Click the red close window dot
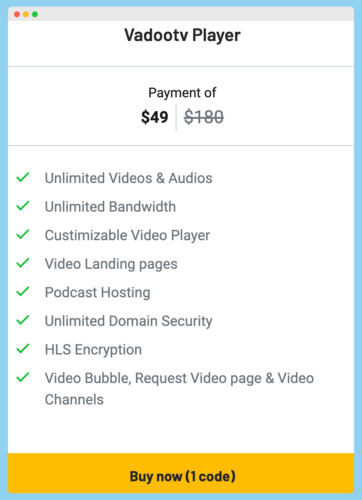 point(17,14)
